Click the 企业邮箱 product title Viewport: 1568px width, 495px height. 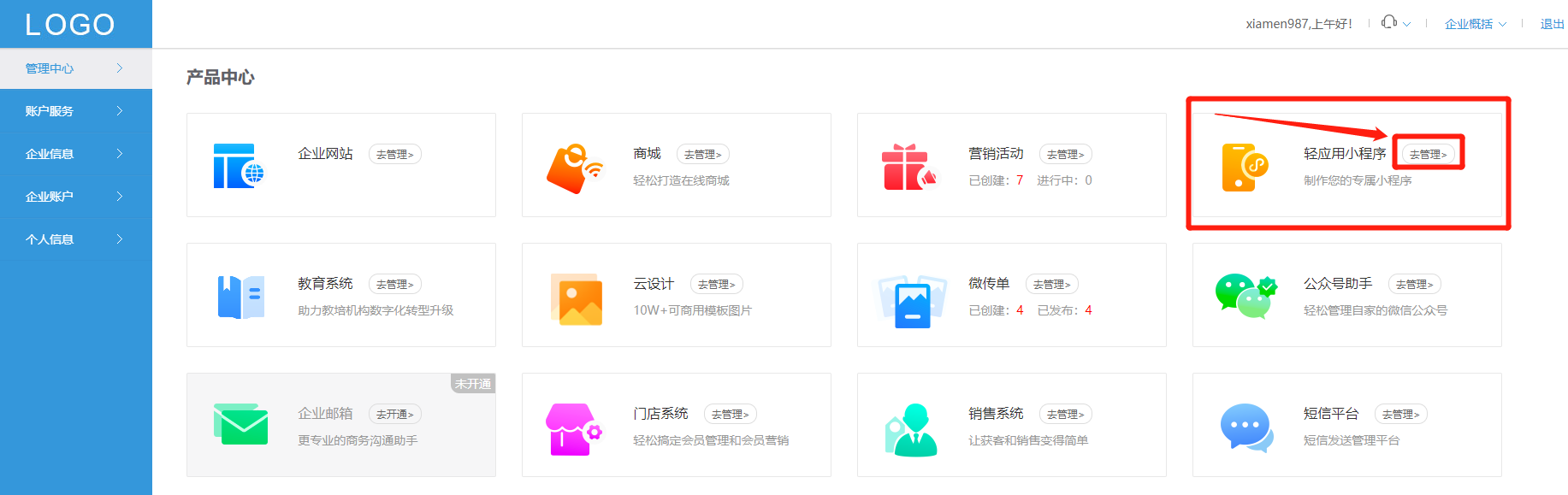(x=325, y=414)
